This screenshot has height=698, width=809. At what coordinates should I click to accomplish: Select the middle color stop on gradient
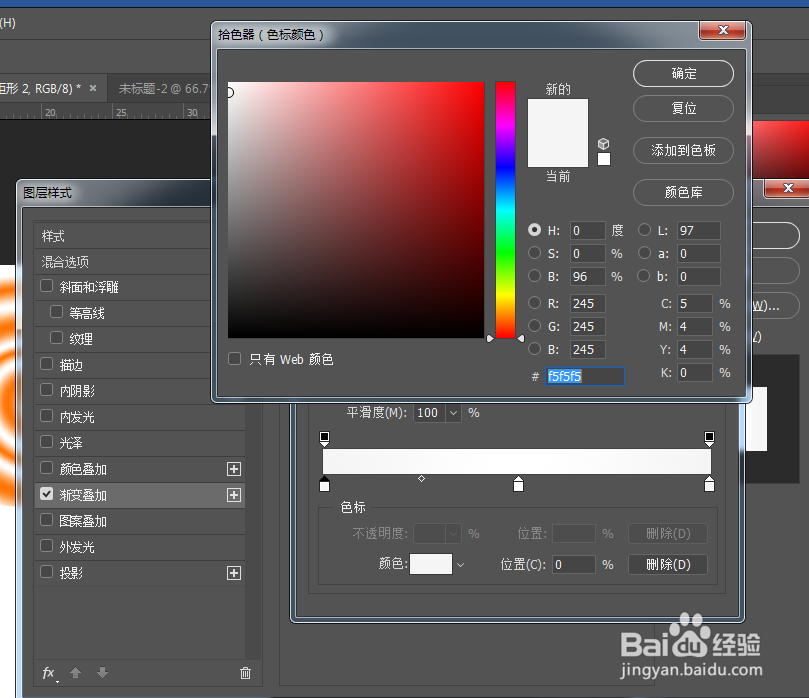519,484
